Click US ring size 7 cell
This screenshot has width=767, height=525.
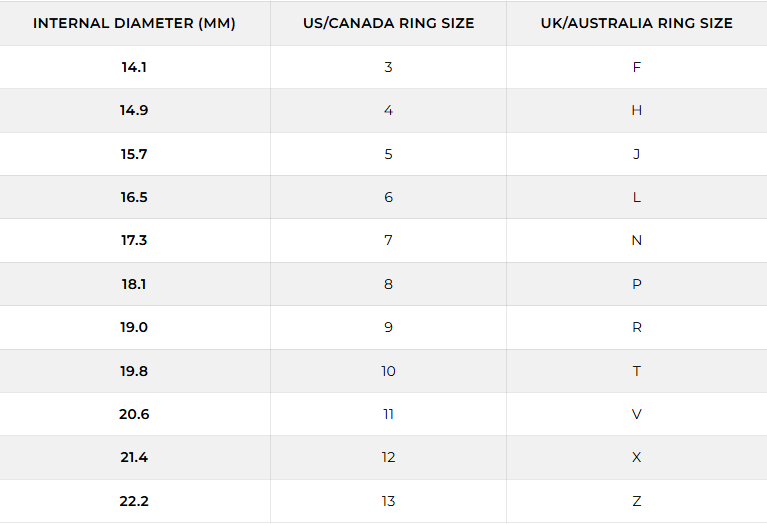pos(388,240)
